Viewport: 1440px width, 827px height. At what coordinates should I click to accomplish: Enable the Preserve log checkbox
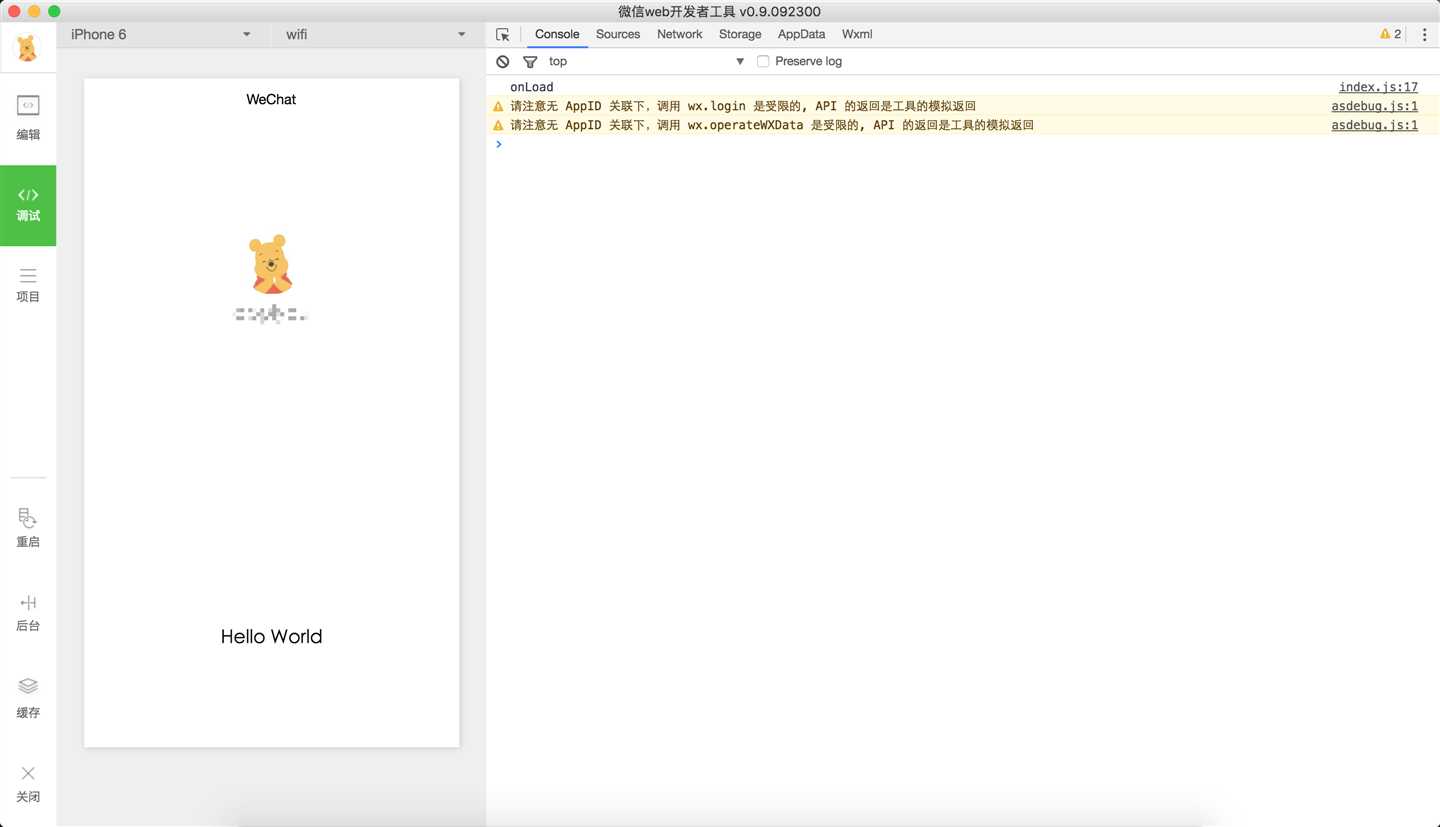pyautogui.click(x=763, y=61)
